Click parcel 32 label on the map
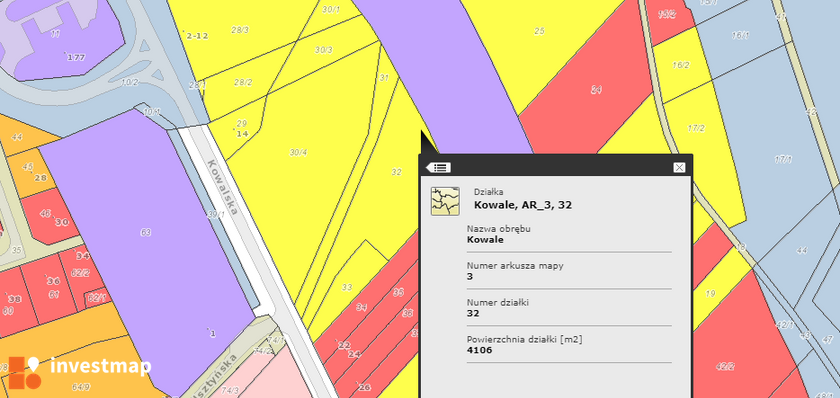The image size is (840, 398). pyautogui.click(x=396, y=172)
